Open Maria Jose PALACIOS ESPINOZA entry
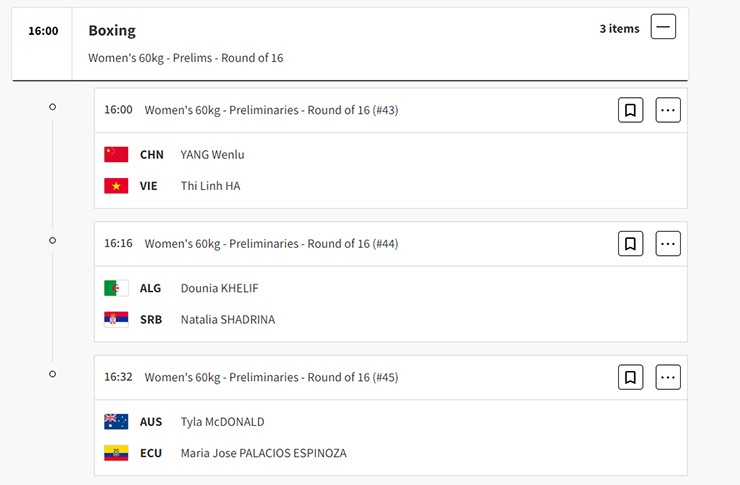The width and height of the screenshot is (740, 485). pos(263,453)
